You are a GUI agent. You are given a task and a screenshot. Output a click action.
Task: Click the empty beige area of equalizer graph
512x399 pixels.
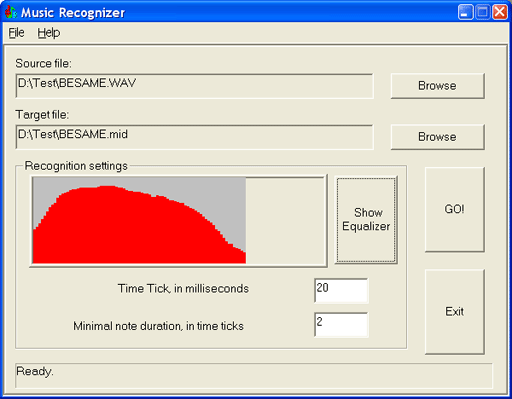click(285, 220)
